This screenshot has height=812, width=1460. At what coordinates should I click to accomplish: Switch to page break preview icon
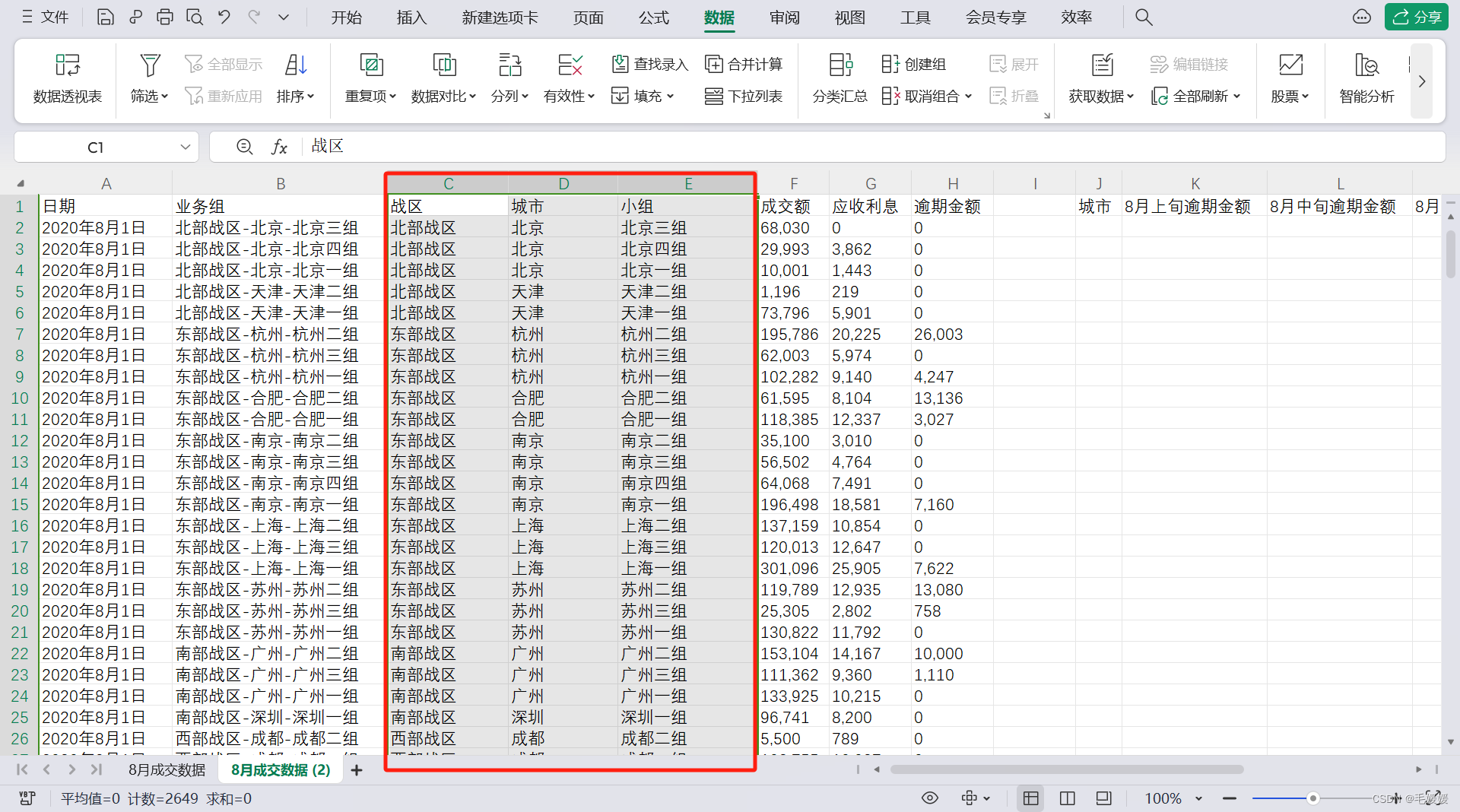(1067, 798)
